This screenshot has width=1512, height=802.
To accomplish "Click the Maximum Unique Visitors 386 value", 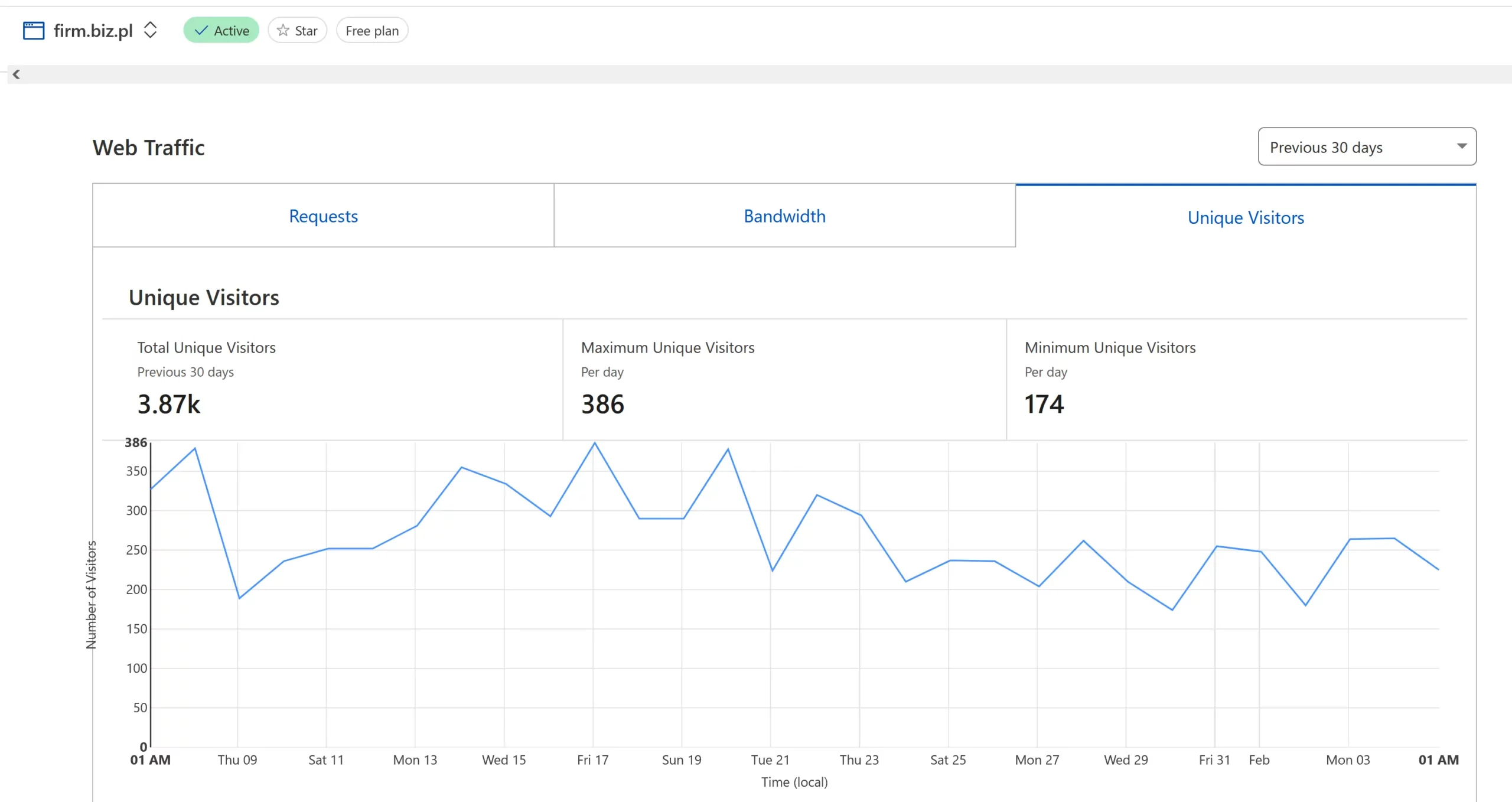I will coord(602,404).
